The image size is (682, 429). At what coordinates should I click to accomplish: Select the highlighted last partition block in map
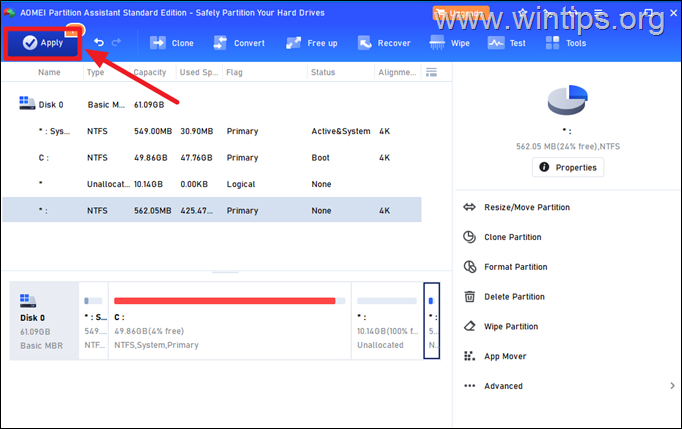click(x=431, y=321)
